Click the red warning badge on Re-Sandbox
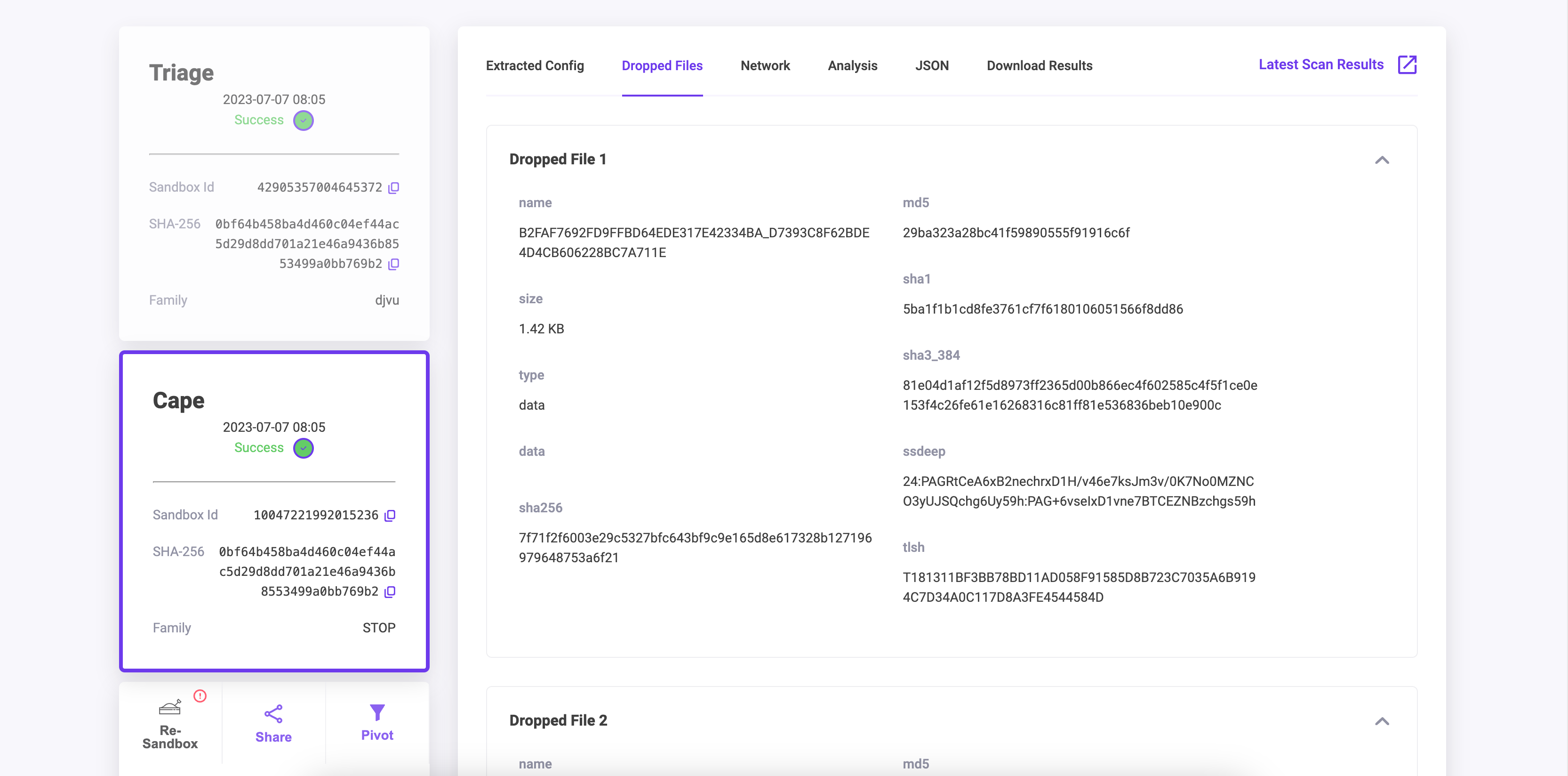The width and height of the screenshot is (1568, 776). (200, 695)
